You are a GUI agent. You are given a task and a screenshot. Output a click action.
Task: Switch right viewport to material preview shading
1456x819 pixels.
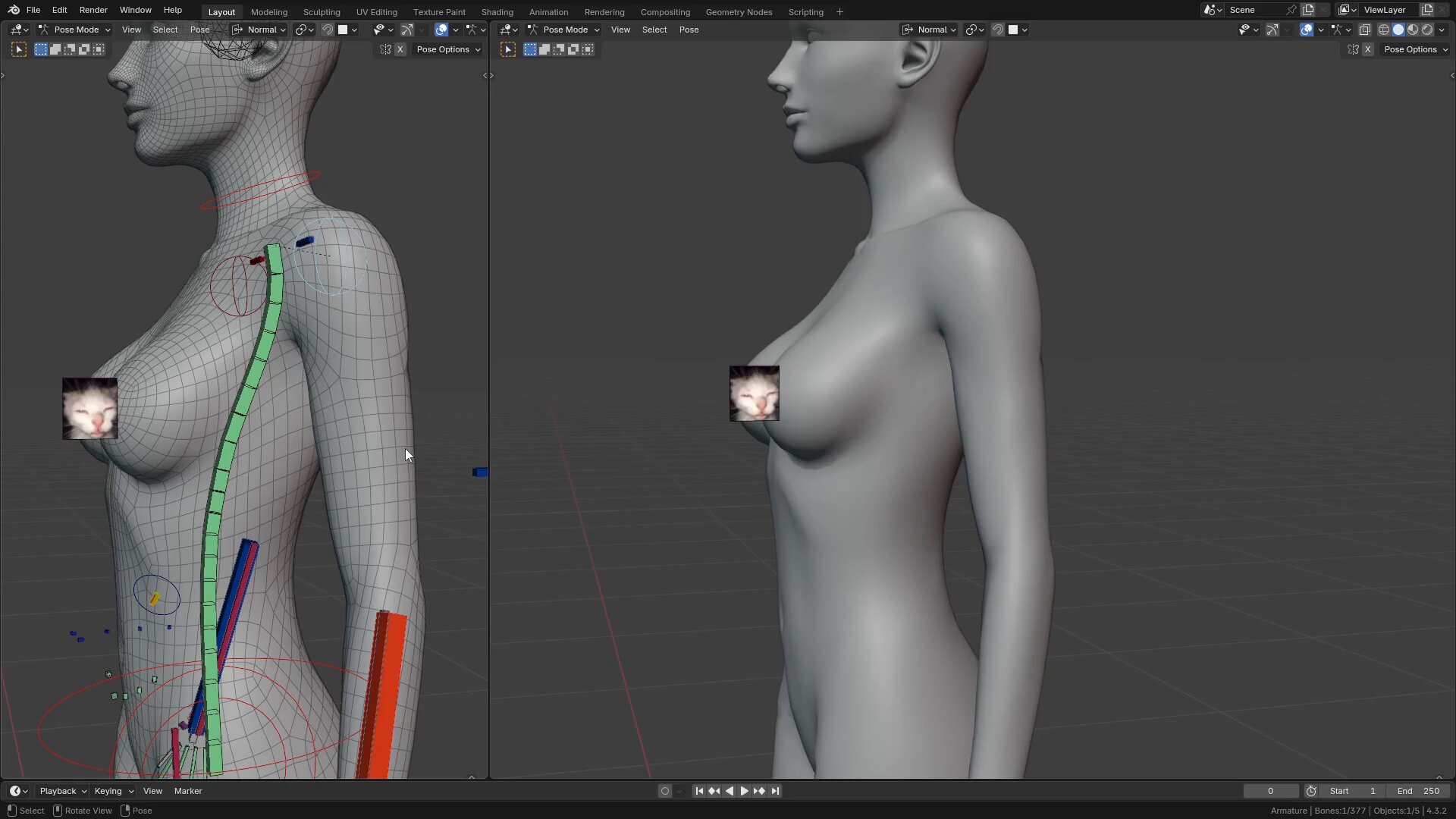click(1413, 30)
